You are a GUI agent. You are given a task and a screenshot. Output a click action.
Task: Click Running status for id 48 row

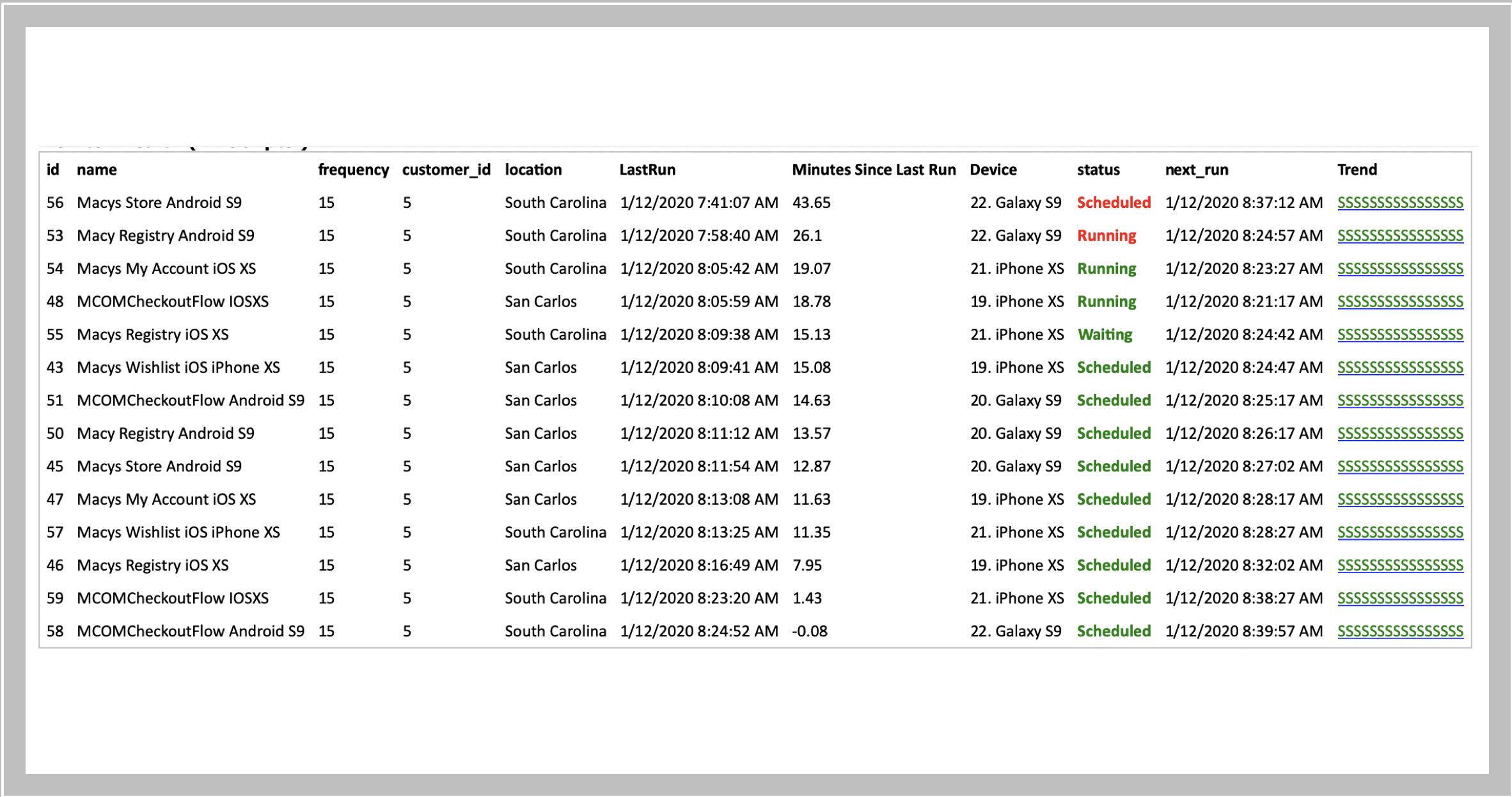(1106, 302)
